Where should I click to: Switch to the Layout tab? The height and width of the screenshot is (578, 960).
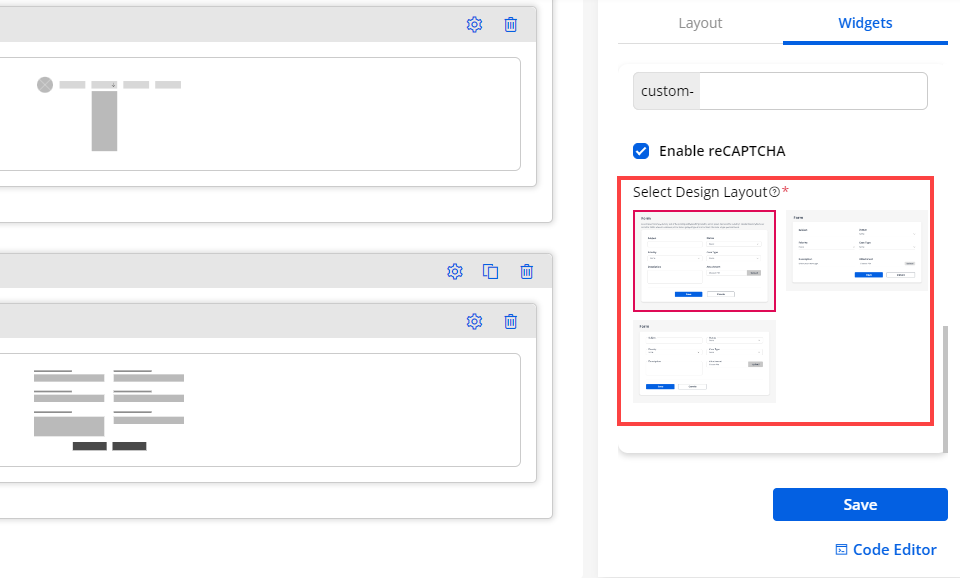(700, 23)
